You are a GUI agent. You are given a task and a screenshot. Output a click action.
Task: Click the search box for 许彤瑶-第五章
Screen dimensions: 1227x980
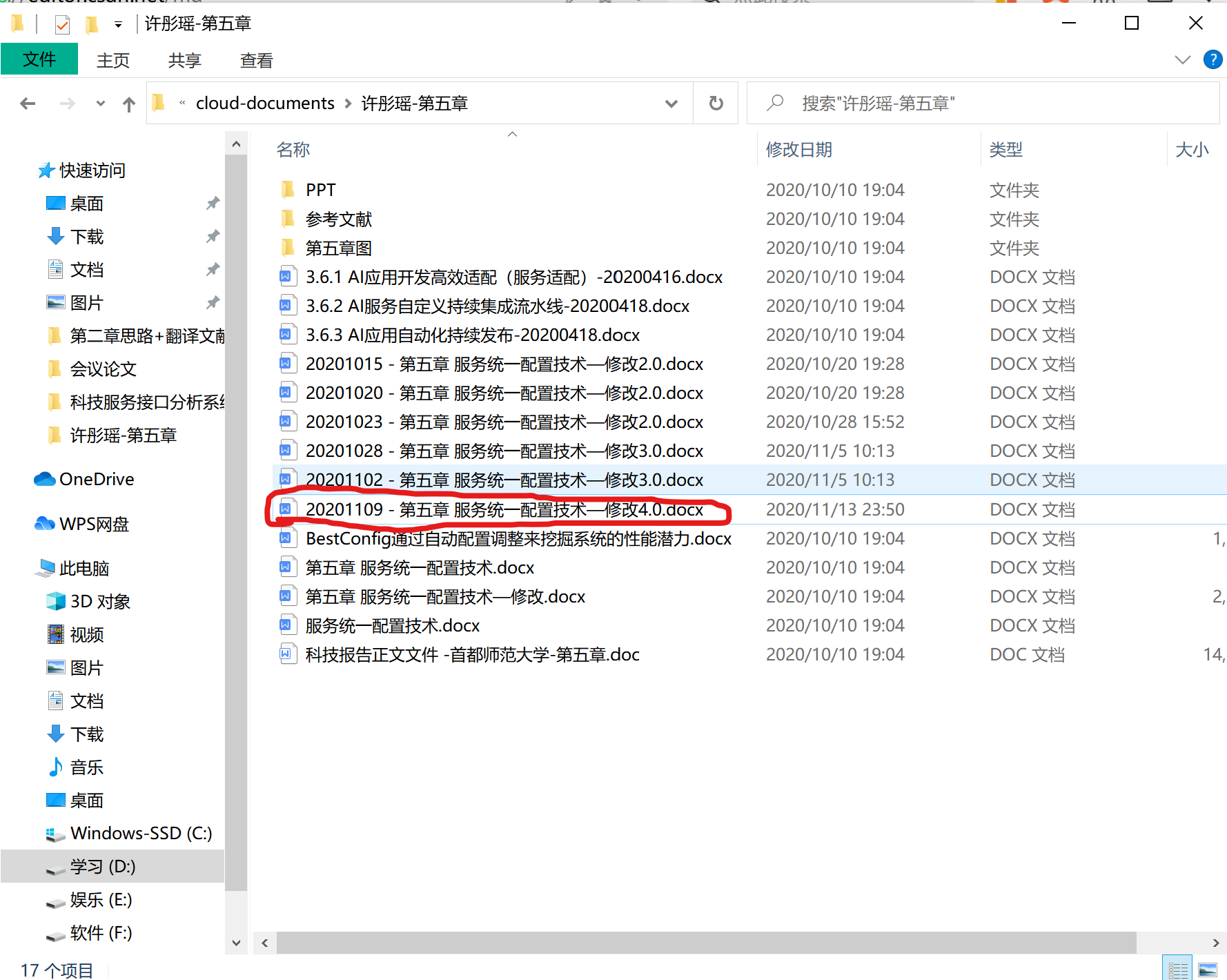point(983,104)
